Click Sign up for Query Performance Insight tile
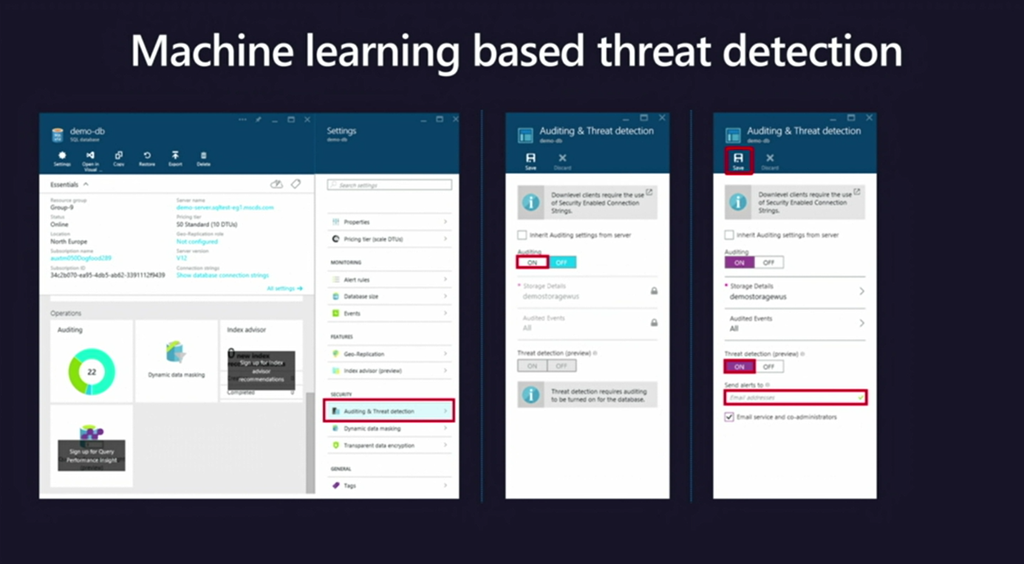The height and width of the screenshot is (564, 1024). click(91, 446)
